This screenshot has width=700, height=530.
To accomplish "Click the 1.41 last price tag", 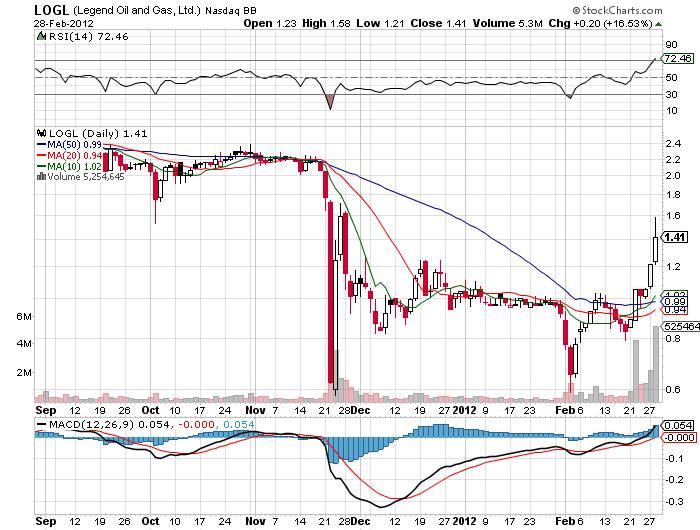I will pyautogui.click(x=675, y=237).
